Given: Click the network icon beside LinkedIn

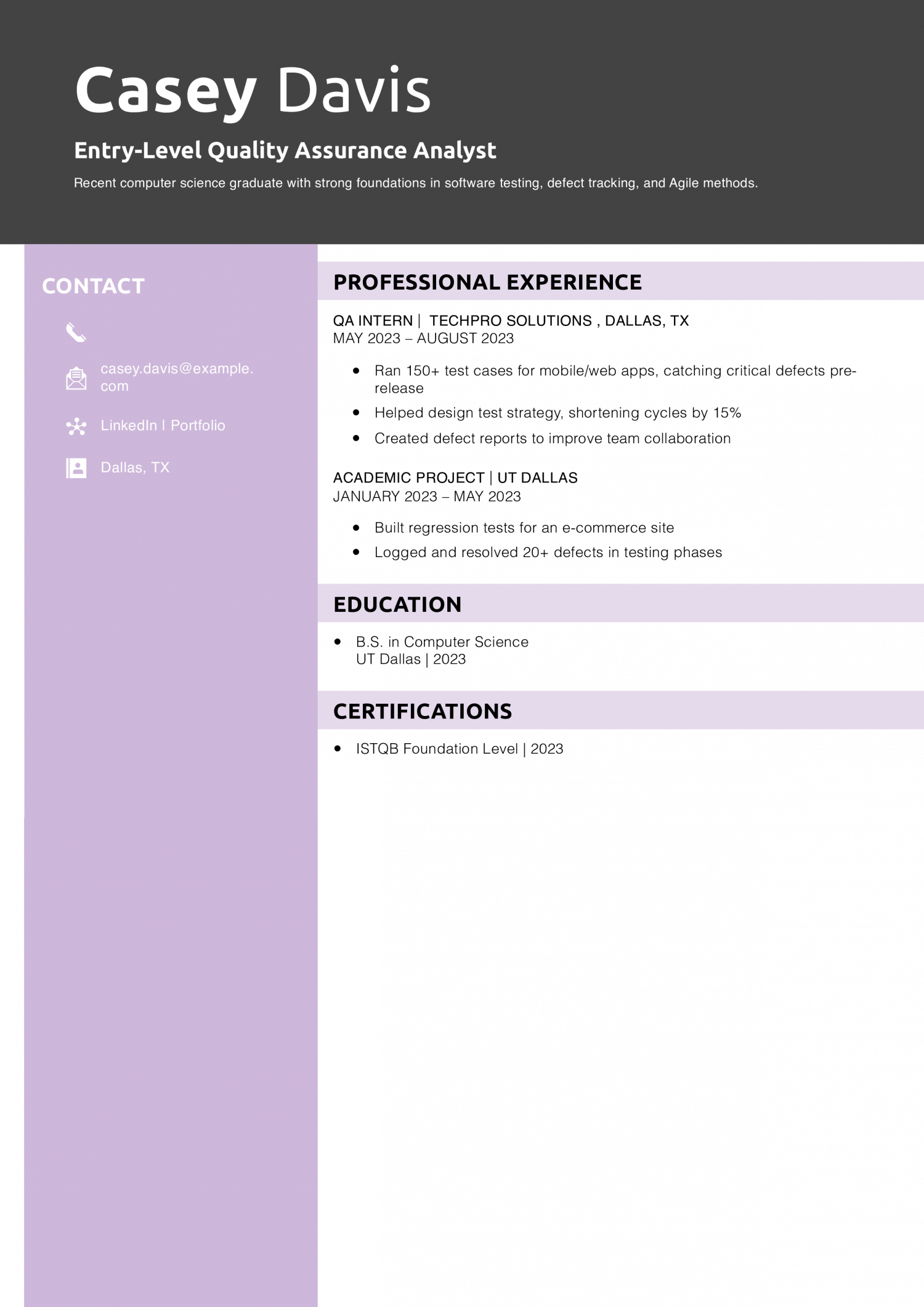Looking at the screenshot, I should coord(76,426).
